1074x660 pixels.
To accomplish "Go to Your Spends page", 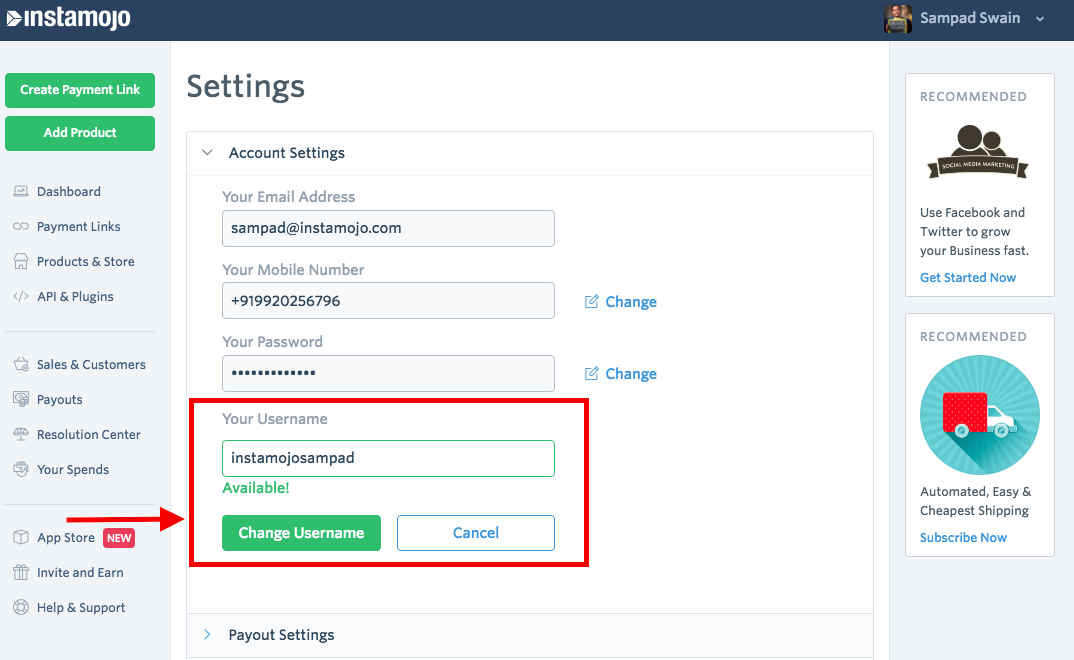I will click(x=73, y=470).
